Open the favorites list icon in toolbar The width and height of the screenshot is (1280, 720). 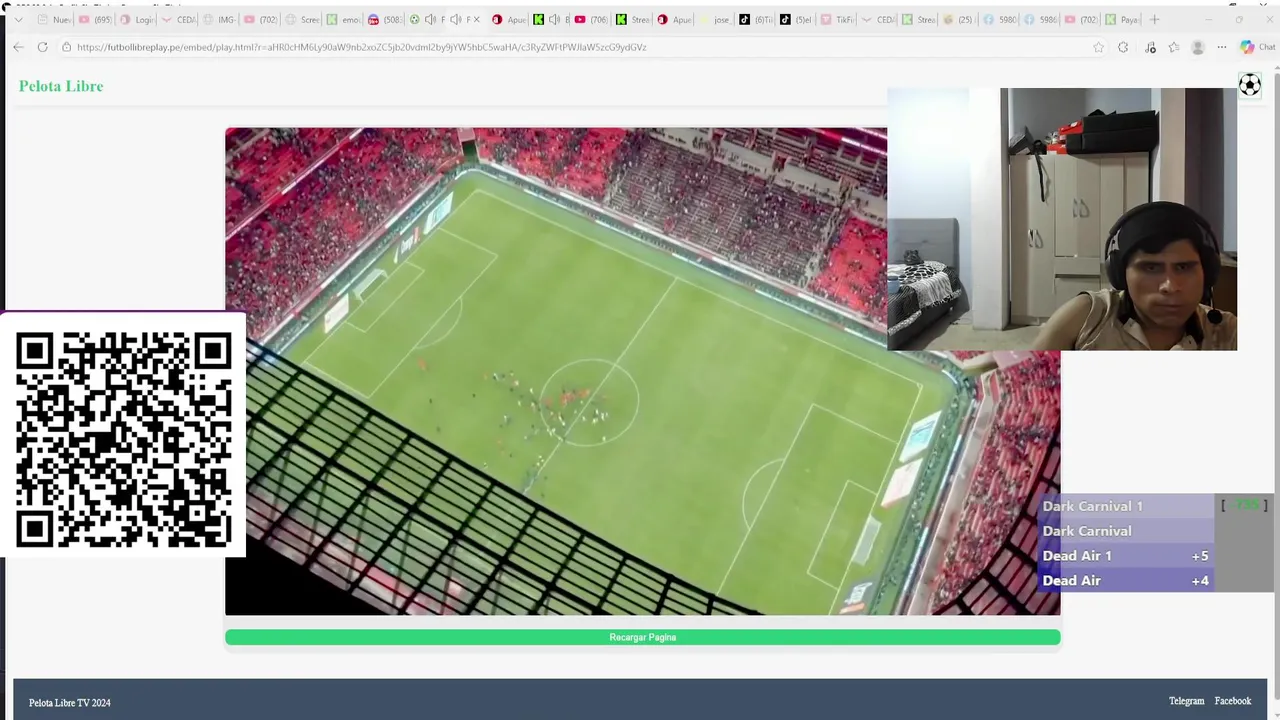[x=1174, y=47]
